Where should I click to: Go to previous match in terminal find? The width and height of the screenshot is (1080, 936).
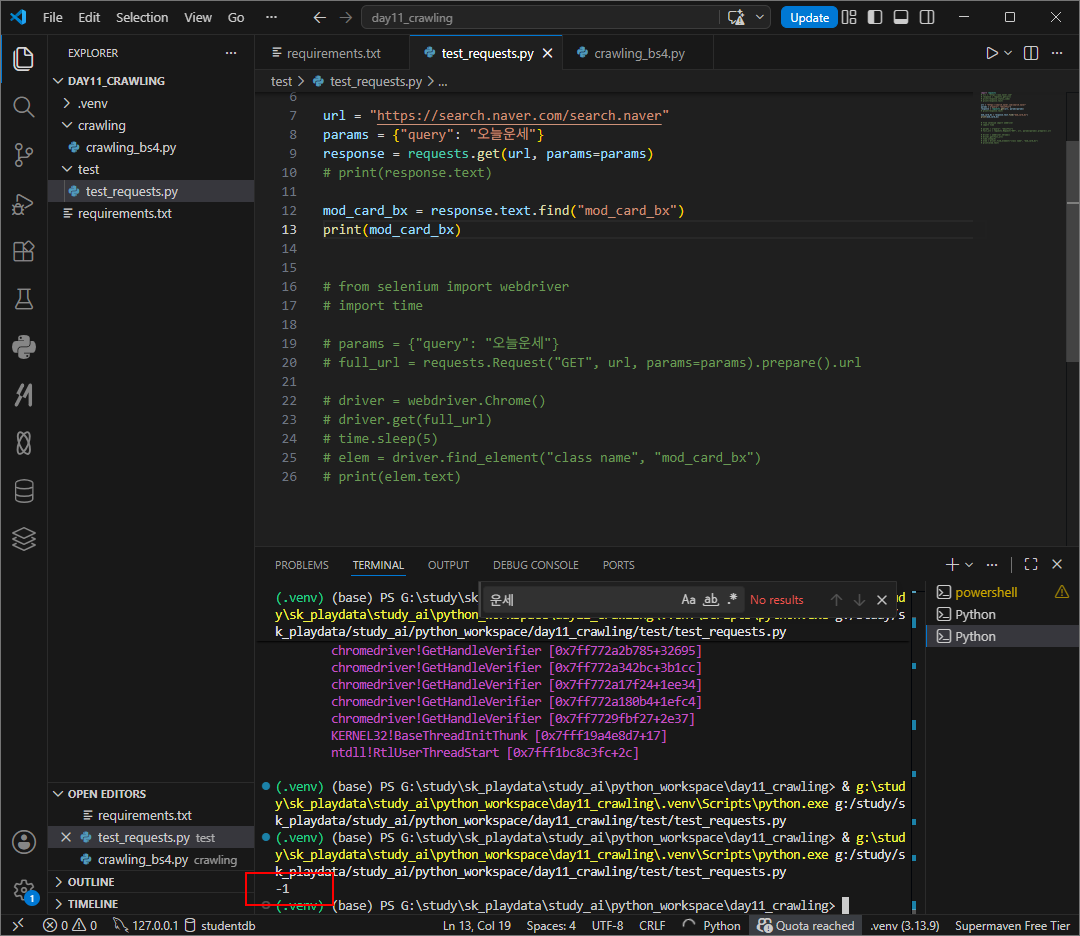tap(836, 600)
